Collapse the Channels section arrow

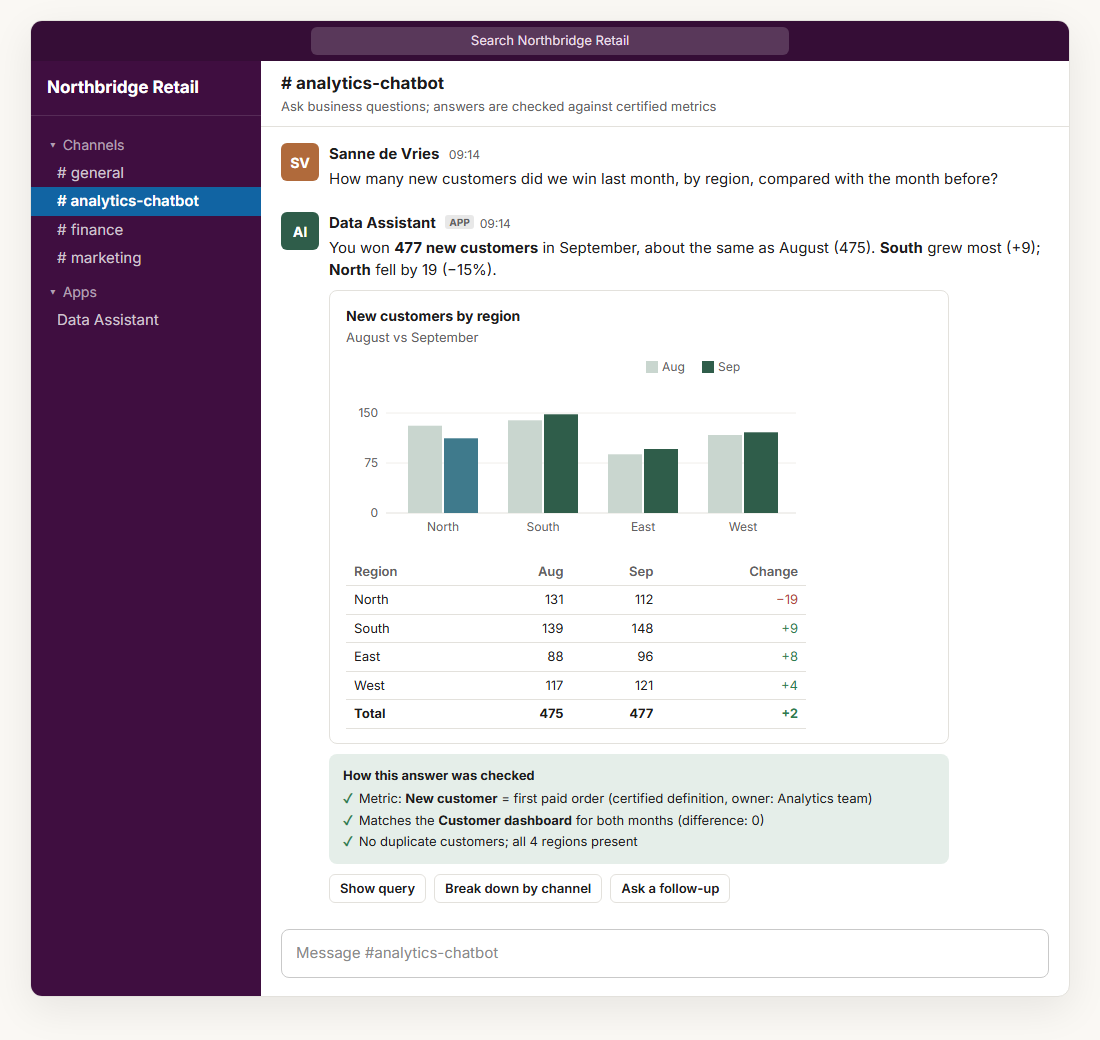tap(53, 145)
